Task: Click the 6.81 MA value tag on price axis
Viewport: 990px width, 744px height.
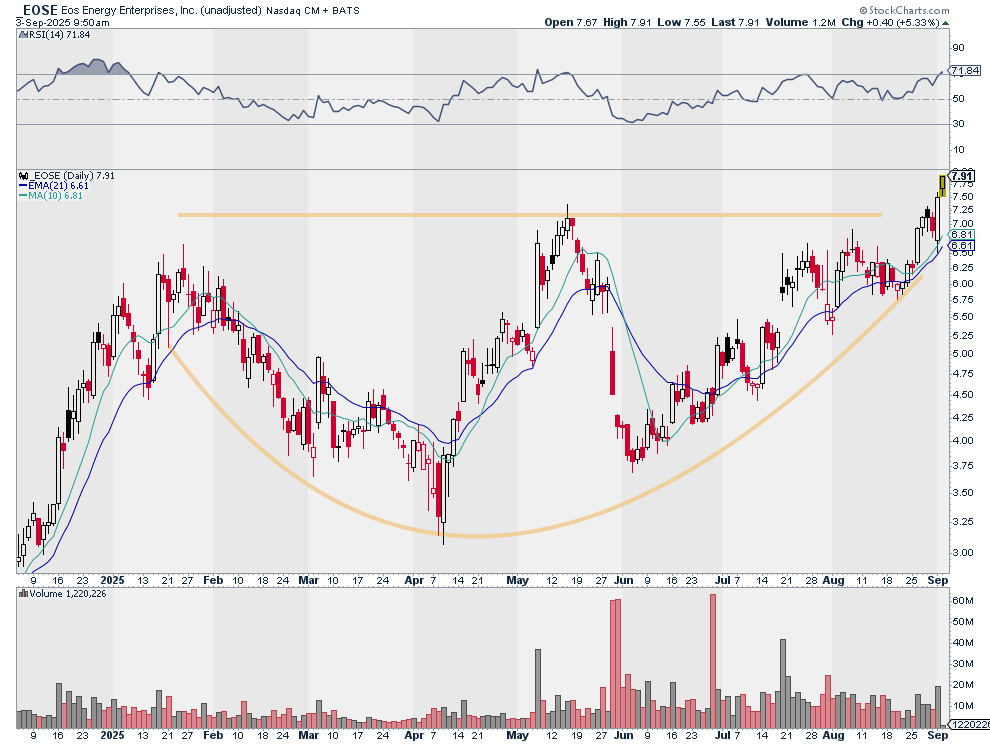Action: [962, 234]
